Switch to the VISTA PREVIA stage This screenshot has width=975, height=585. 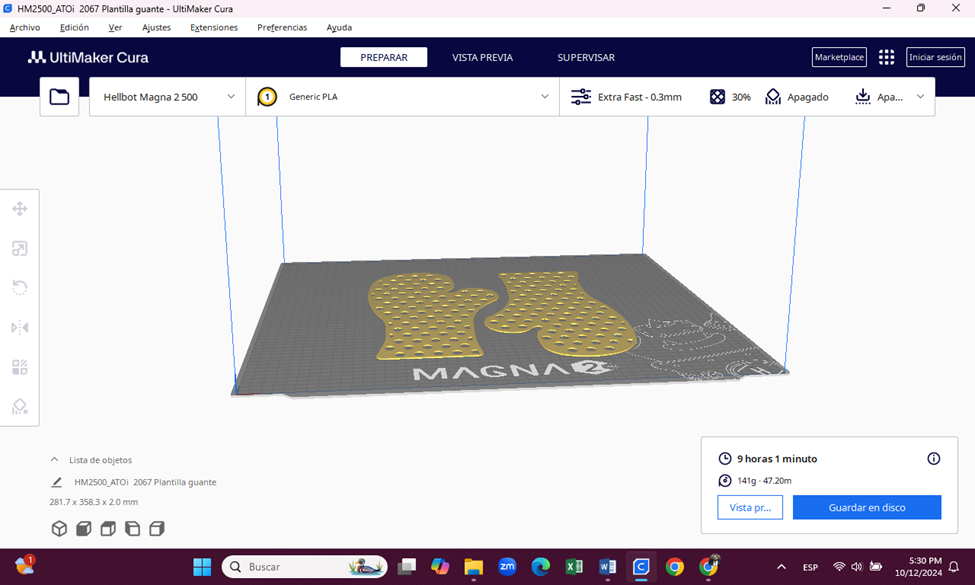[482, 57]
